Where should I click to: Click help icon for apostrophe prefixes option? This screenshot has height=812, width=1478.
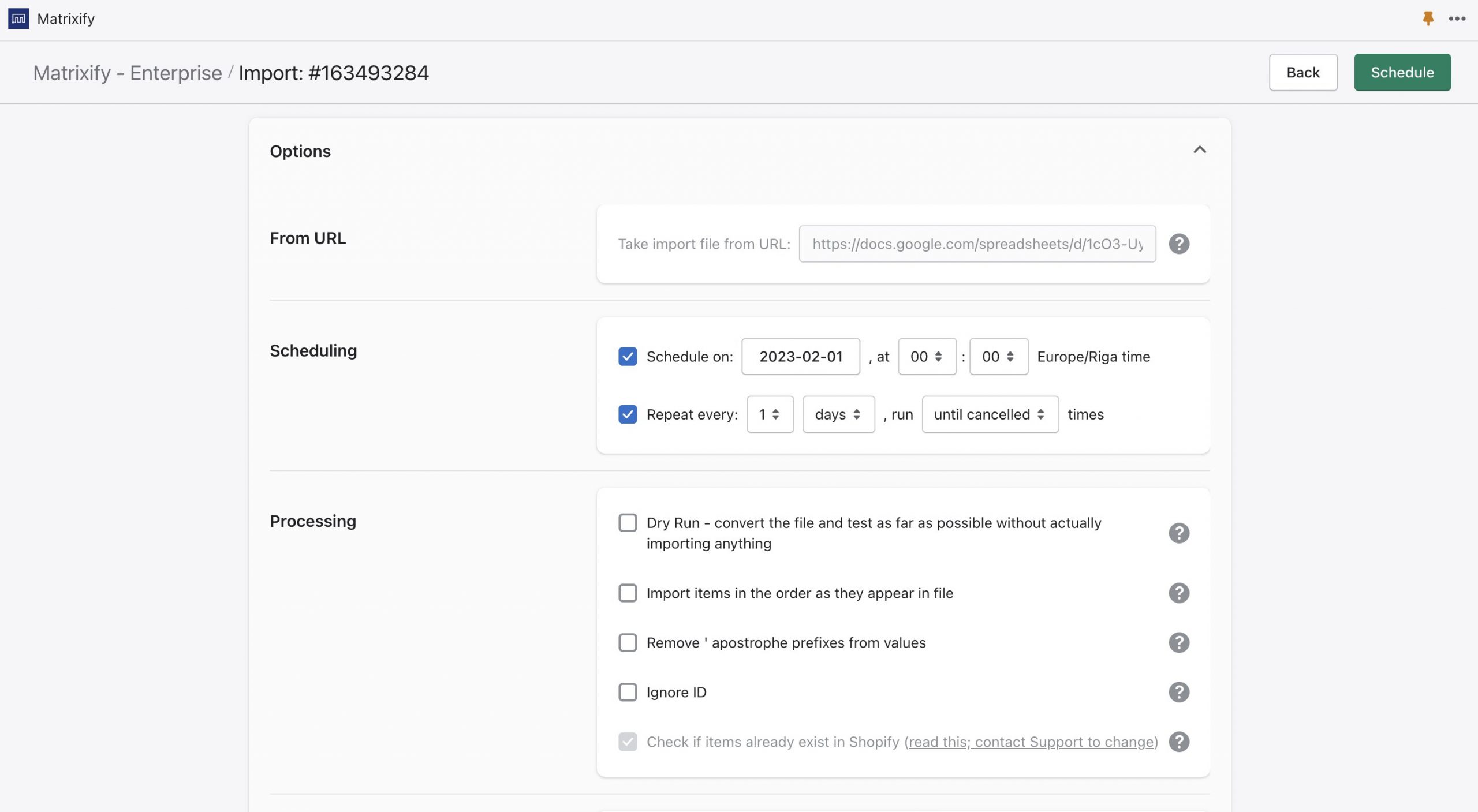coord(1178,642)
